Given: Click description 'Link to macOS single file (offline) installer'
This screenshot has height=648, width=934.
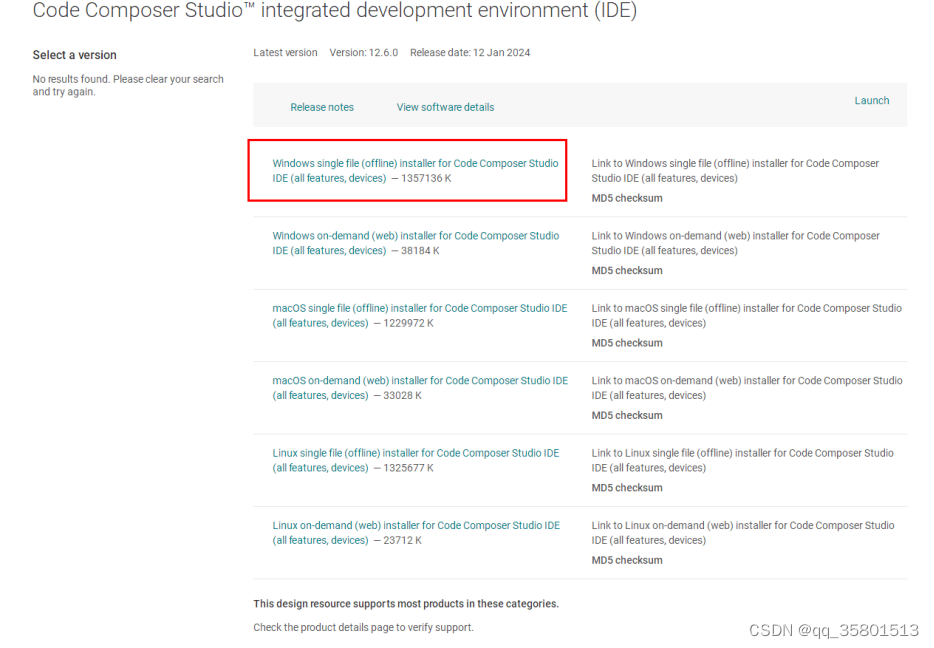Looking at the screenshot, I should pyautogui.click(x=746, y=316).
